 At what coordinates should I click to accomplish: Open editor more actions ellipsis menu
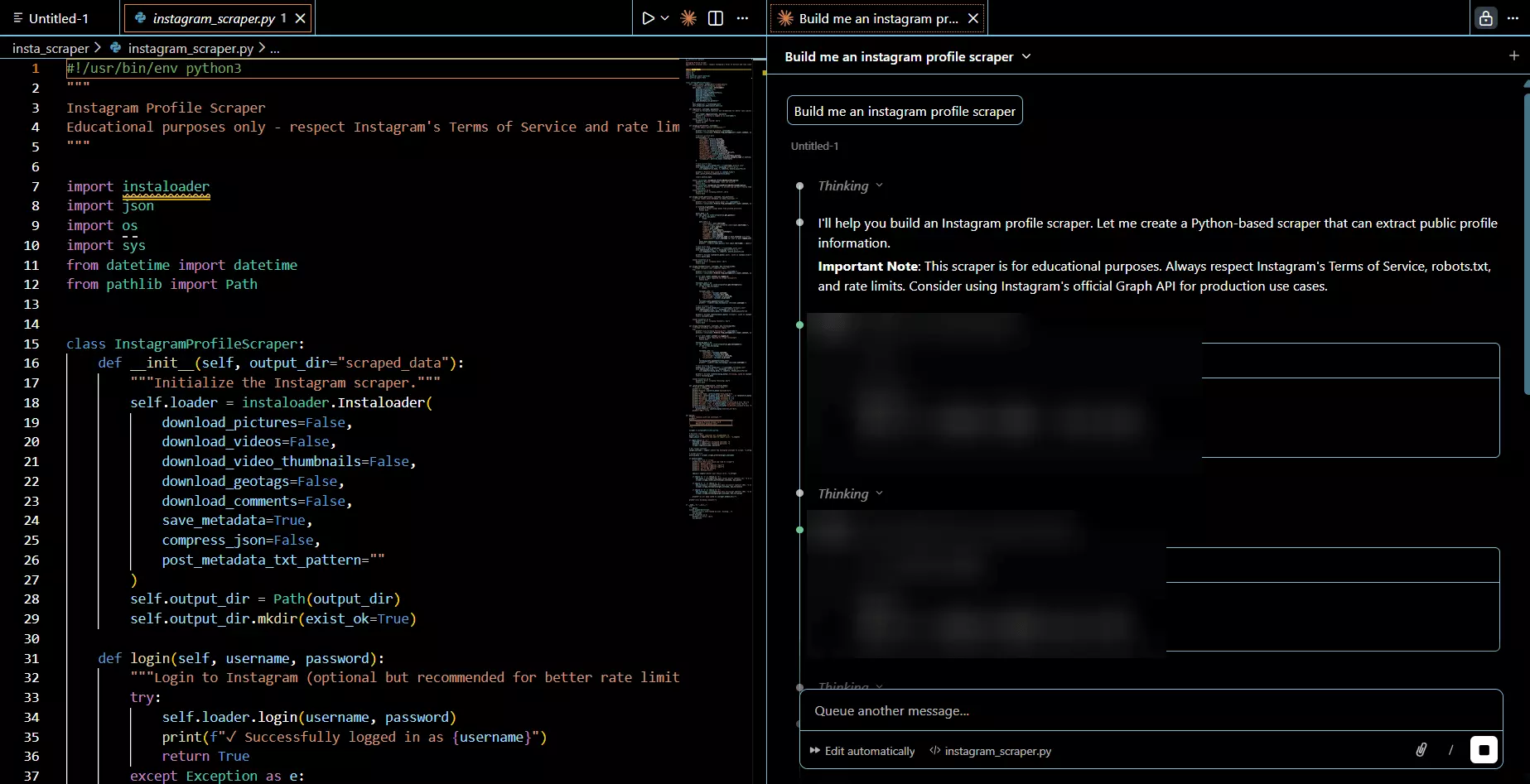743,18
